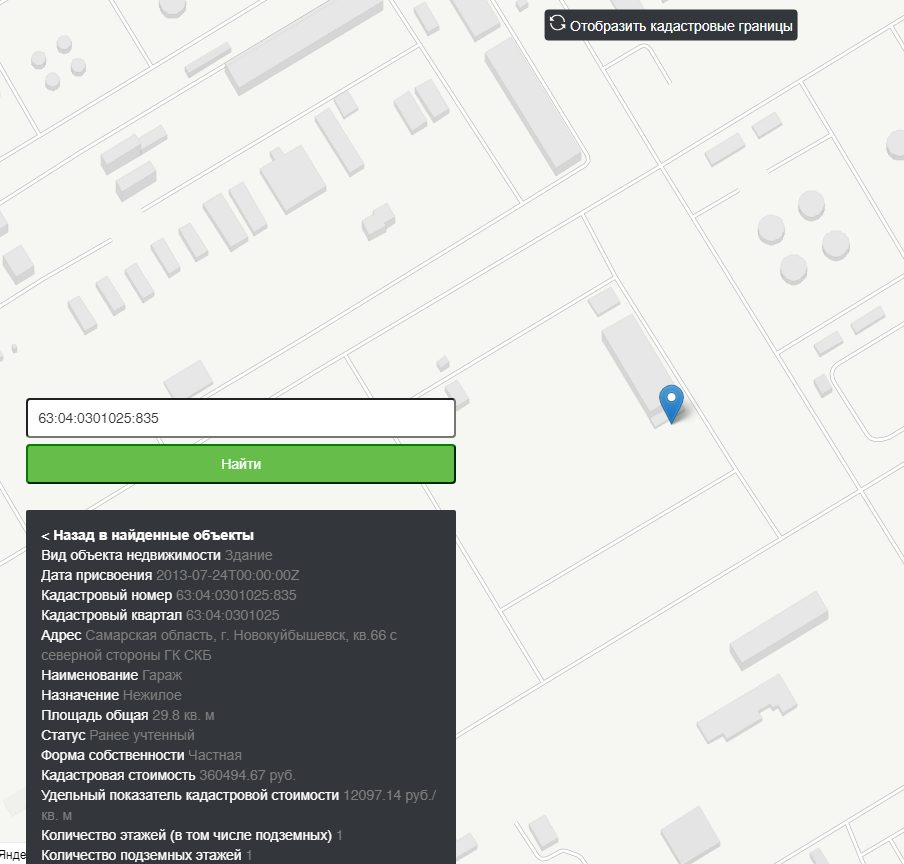Select the date value '2013-07-24T00:00:00Z'

coord(228,575)
